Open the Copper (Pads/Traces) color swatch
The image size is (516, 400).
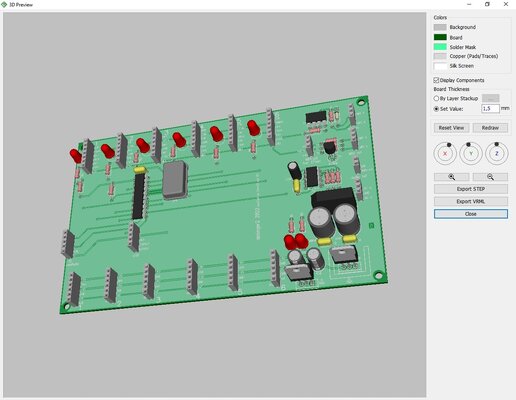[x=440, y=56]
